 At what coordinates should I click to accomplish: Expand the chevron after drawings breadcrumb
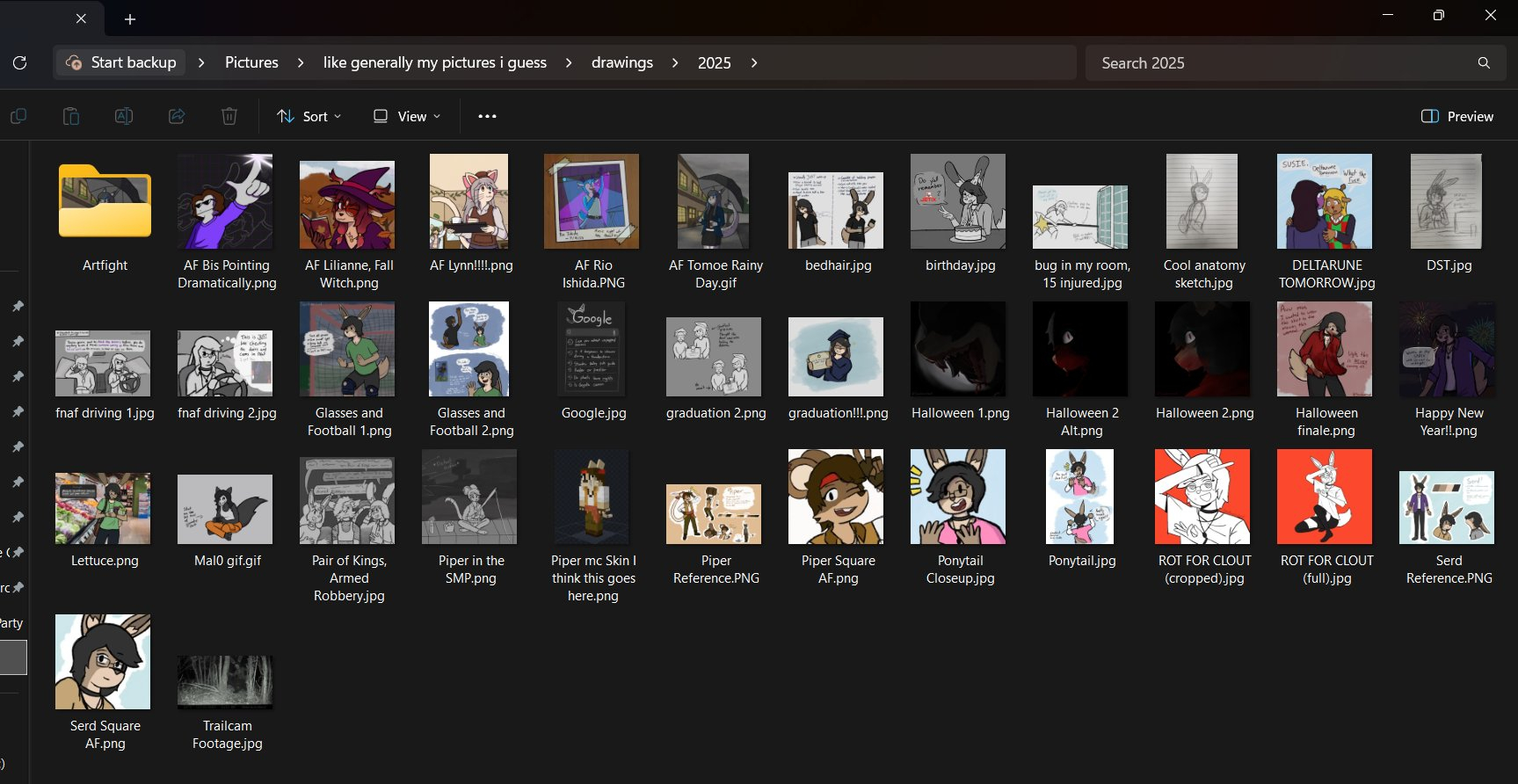[675, 62]
